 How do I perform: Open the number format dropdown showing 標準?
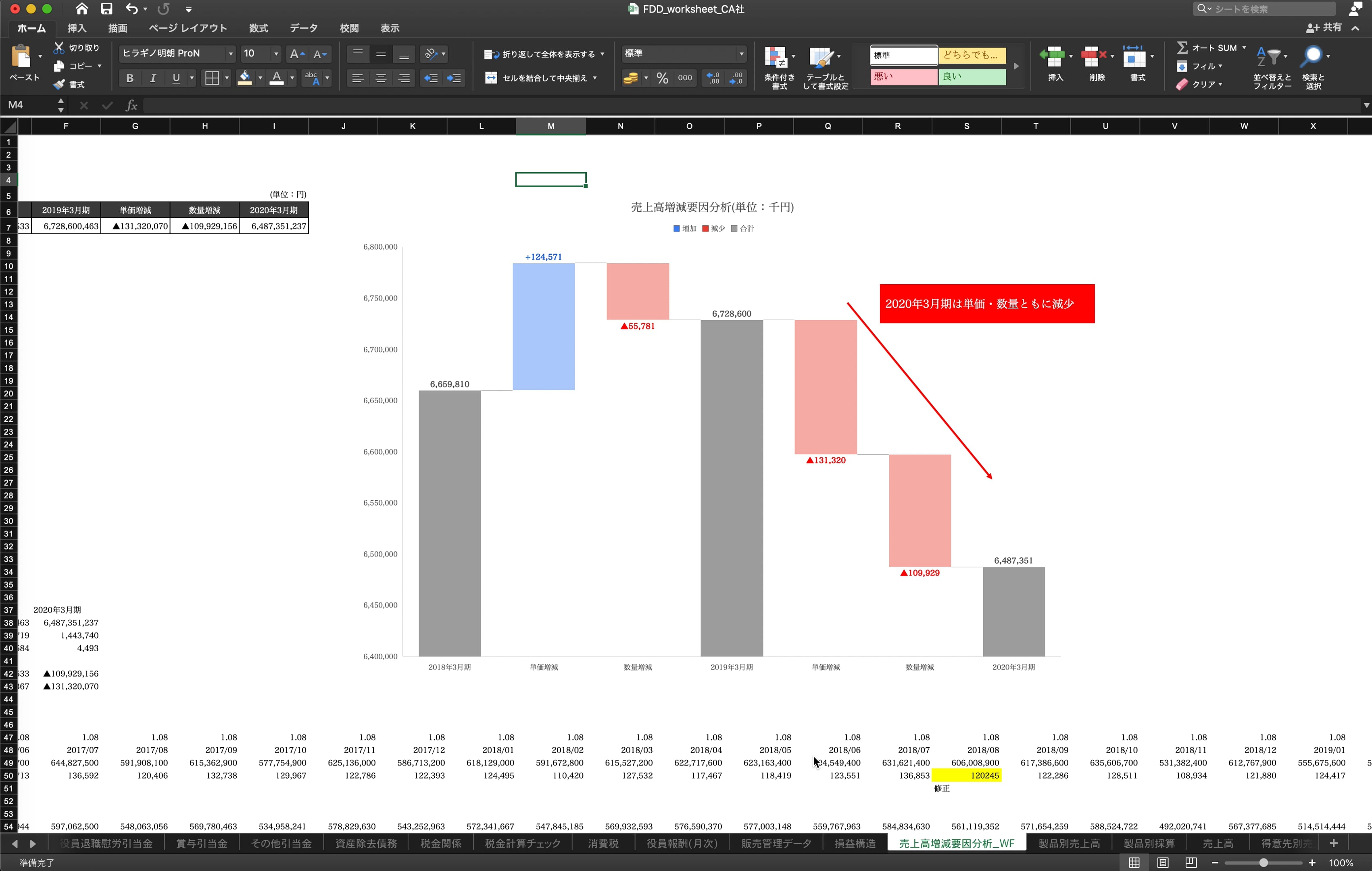coord(741,54)
